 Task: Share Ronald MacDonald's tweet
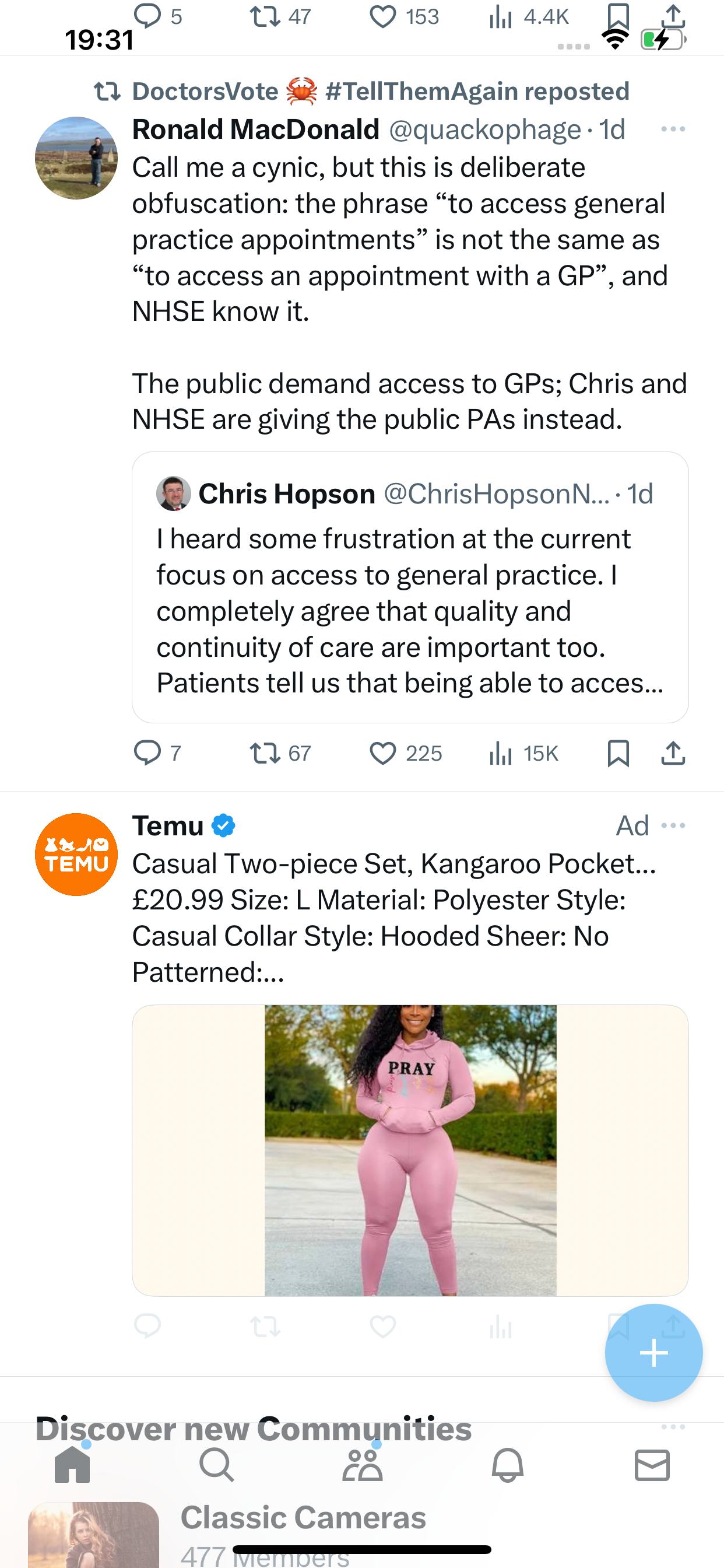[x=673, y=754]
